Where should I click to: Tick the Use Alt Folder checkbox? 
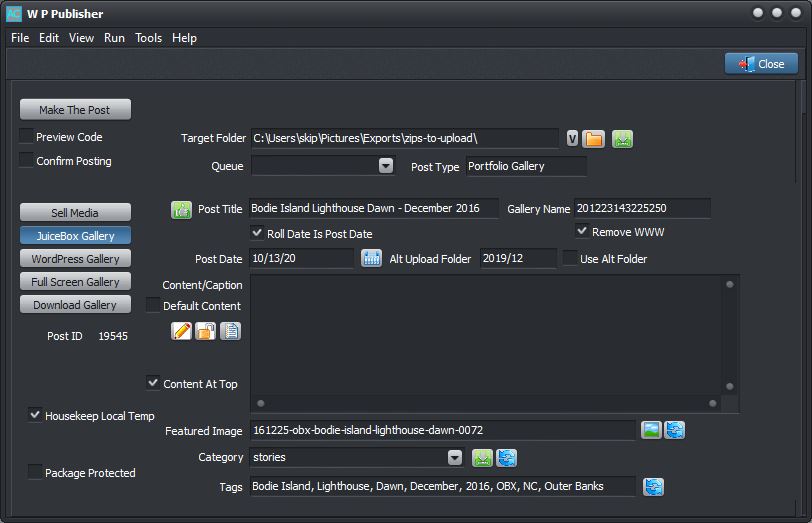(570, 258)
